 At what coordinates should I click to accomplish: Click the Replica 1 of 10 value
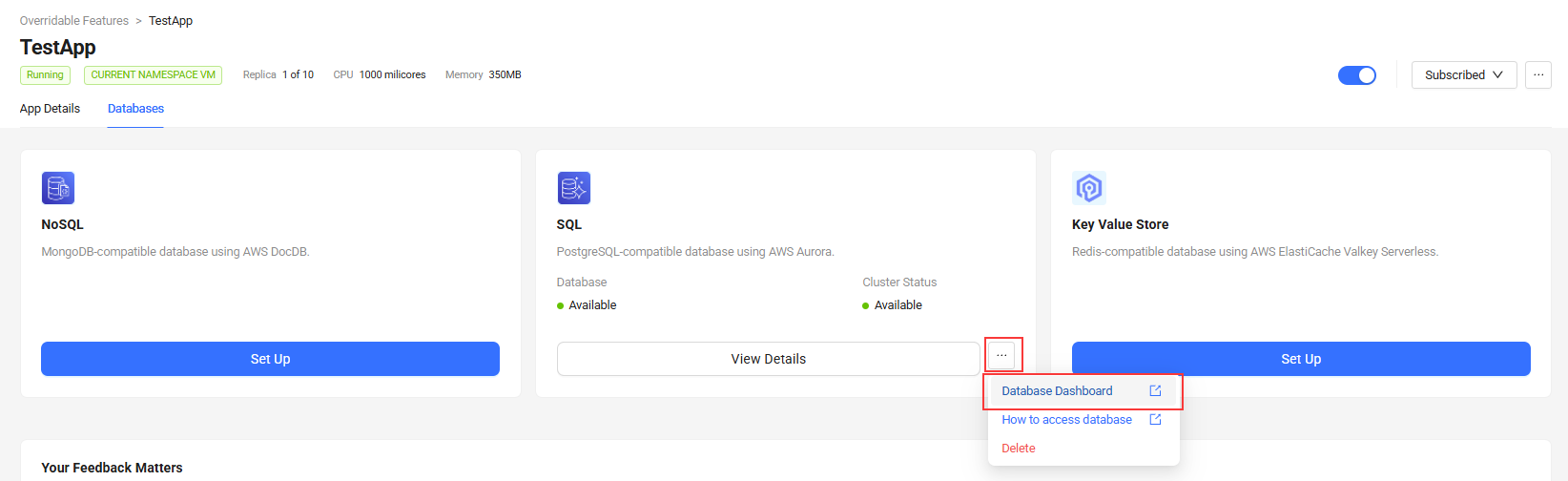coord(298,74)
